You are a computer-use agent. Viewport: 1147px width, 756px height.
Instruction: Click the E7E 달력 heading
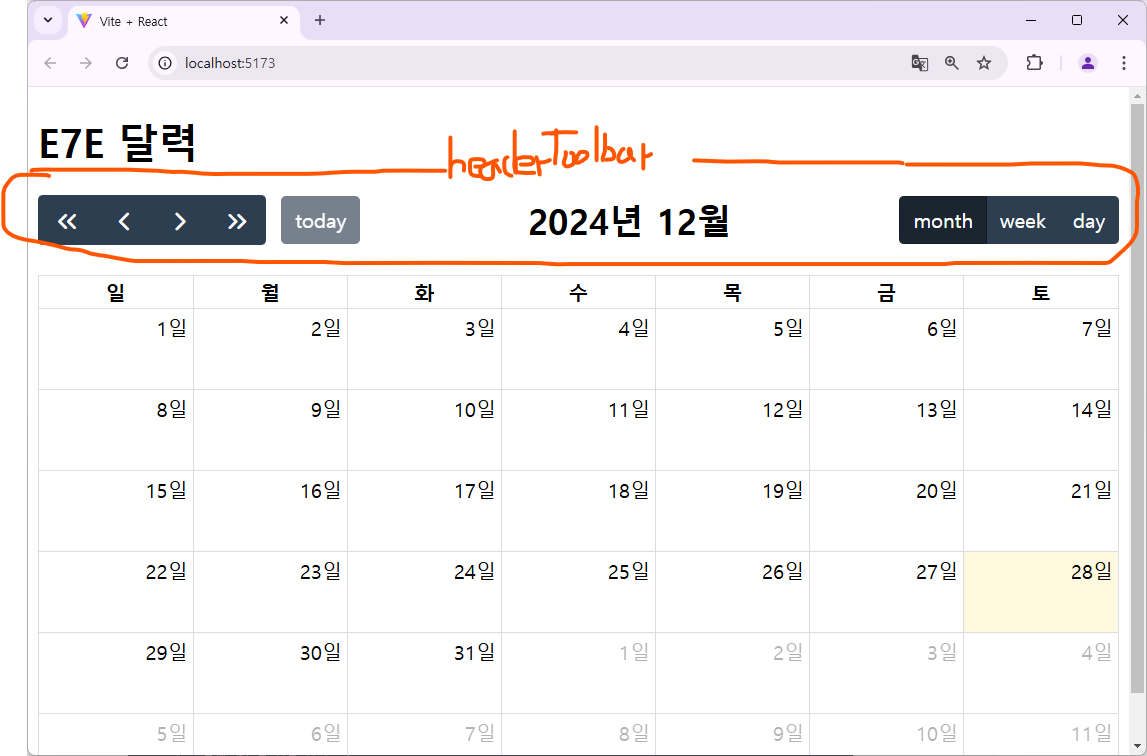coord(117,143)
